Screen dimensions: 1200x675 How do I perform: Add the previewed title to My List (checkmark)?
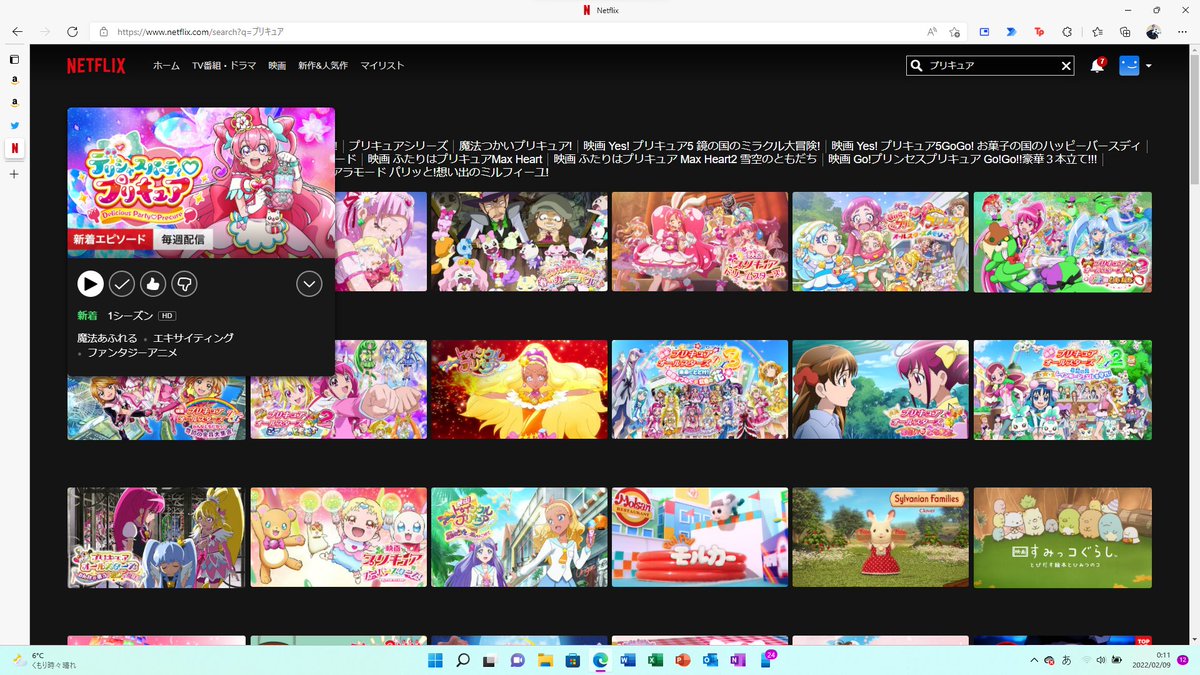click(x=121, y=284)
